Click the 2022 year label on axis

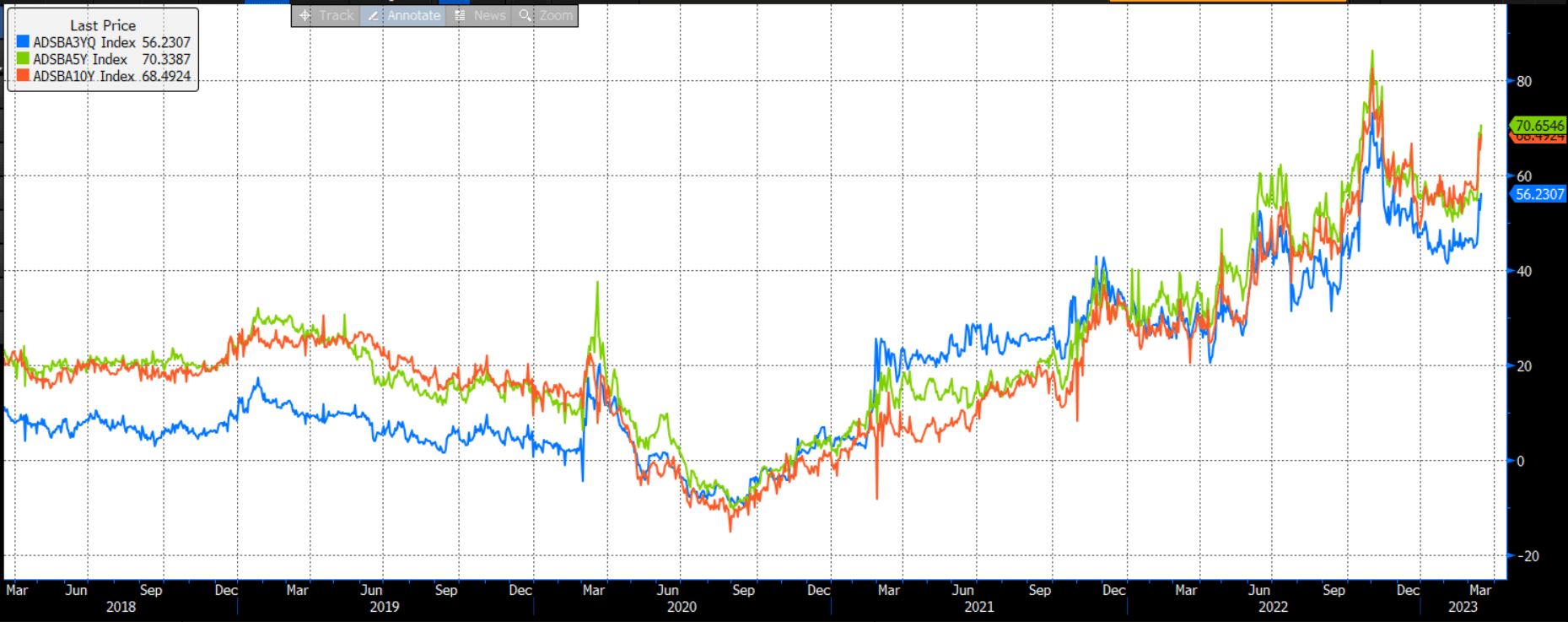pos(1273,607)
